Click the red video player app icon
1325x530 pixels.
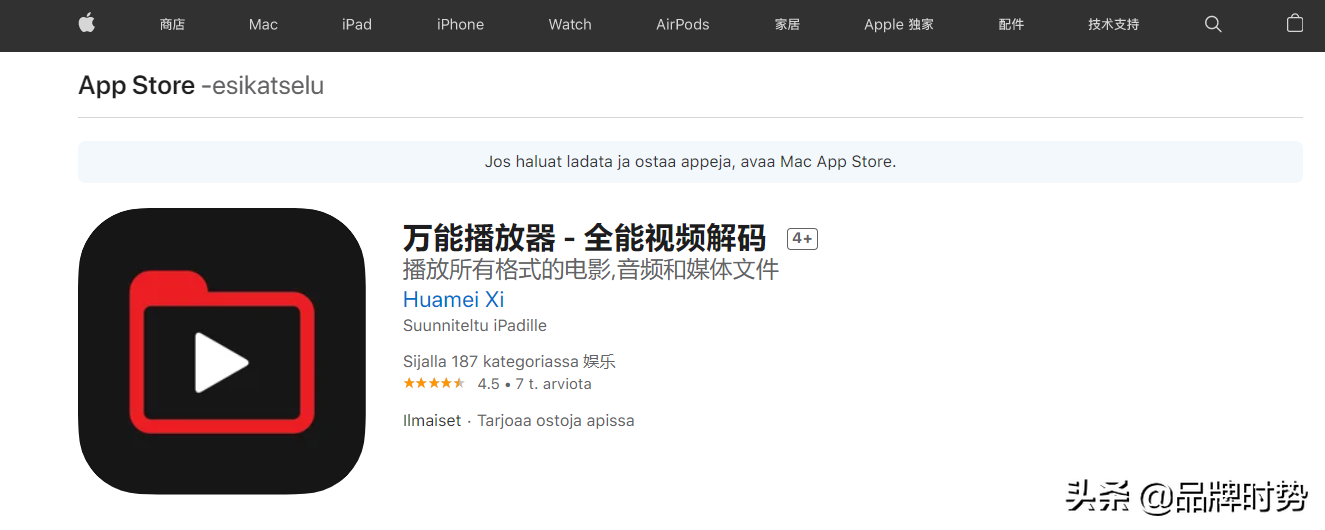click(222, 351)
